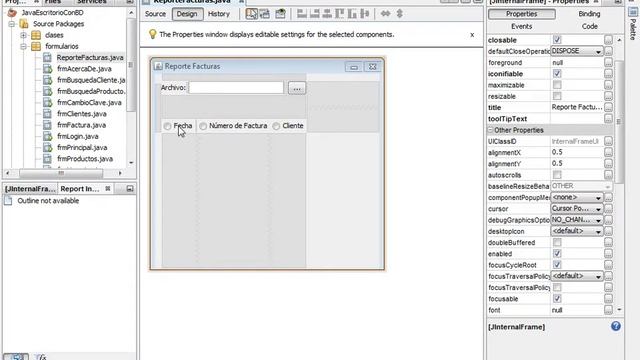Click minimize icon of Reporte Facturas frame
Viewport: 640px width, 360px height.
[x=354, y=67]
